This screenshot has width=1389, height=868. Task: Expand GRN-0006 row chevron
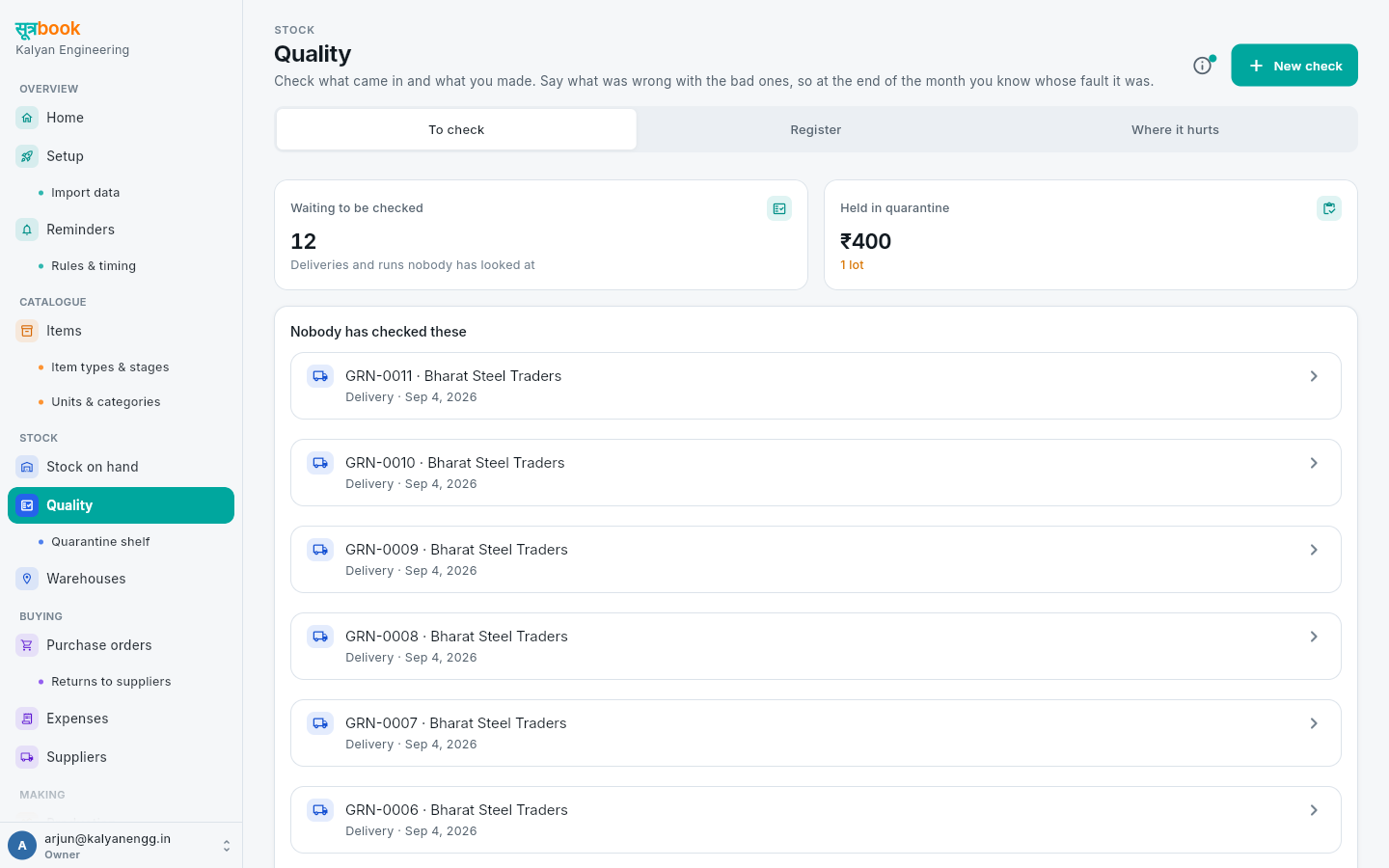(x=1314, y=810)
